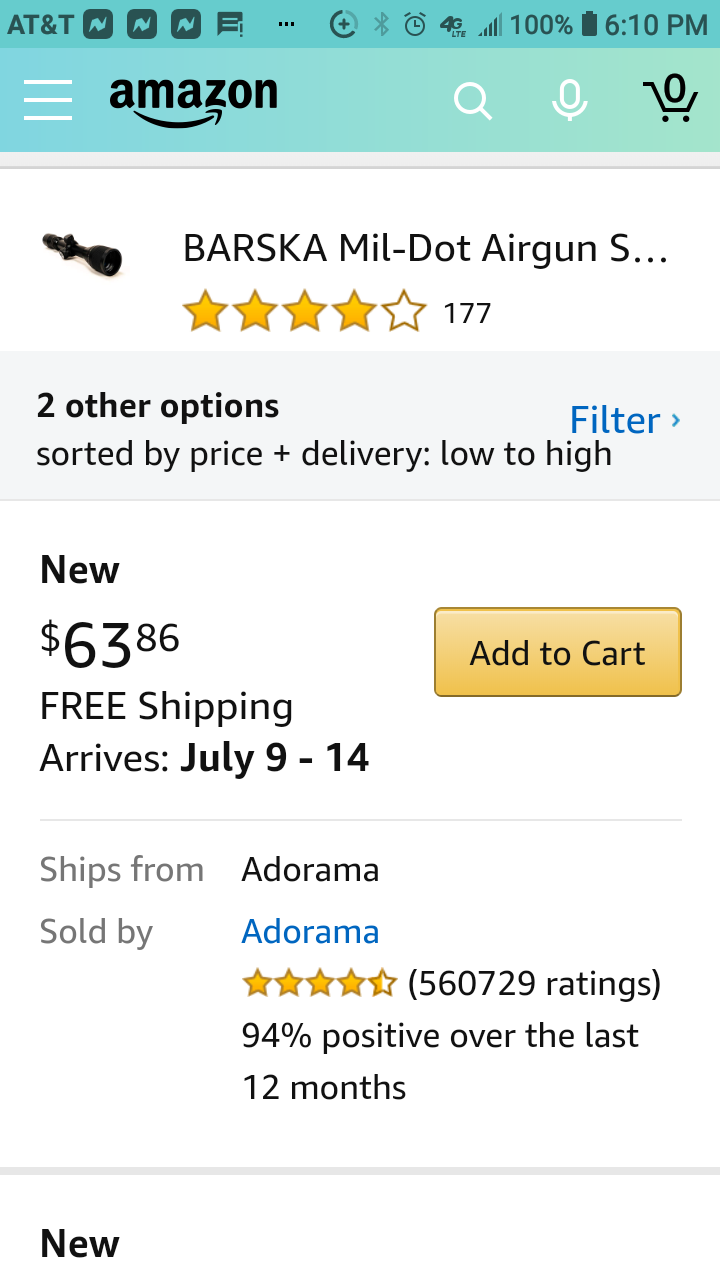This screenshot has width=720, height=1280.
Task: Tap the Bluetooth status icon
Action: coord(381,24)
